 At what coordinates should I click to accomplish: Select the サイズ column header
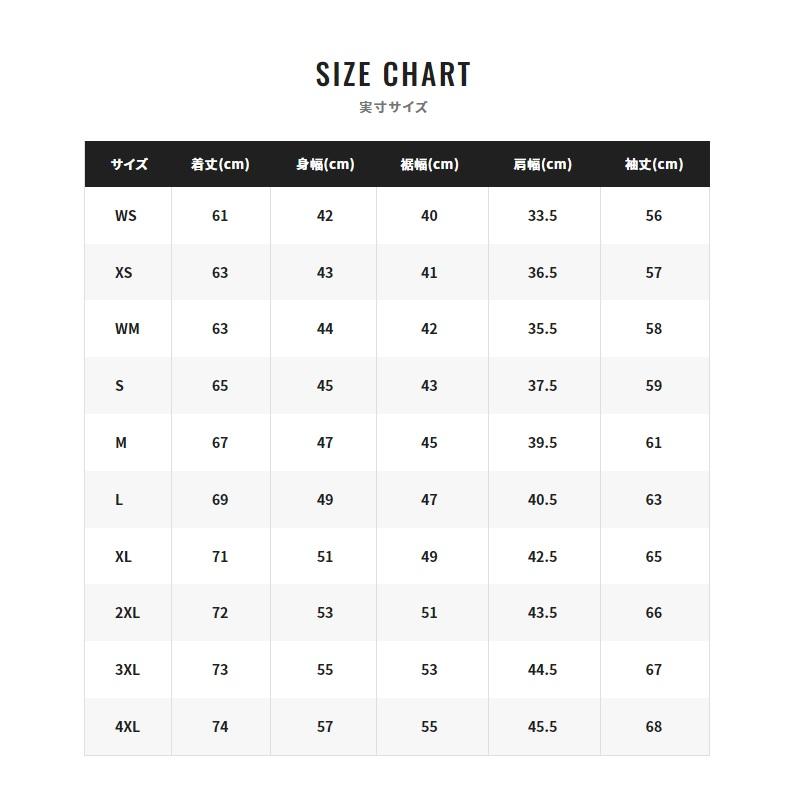click(129, 164)
